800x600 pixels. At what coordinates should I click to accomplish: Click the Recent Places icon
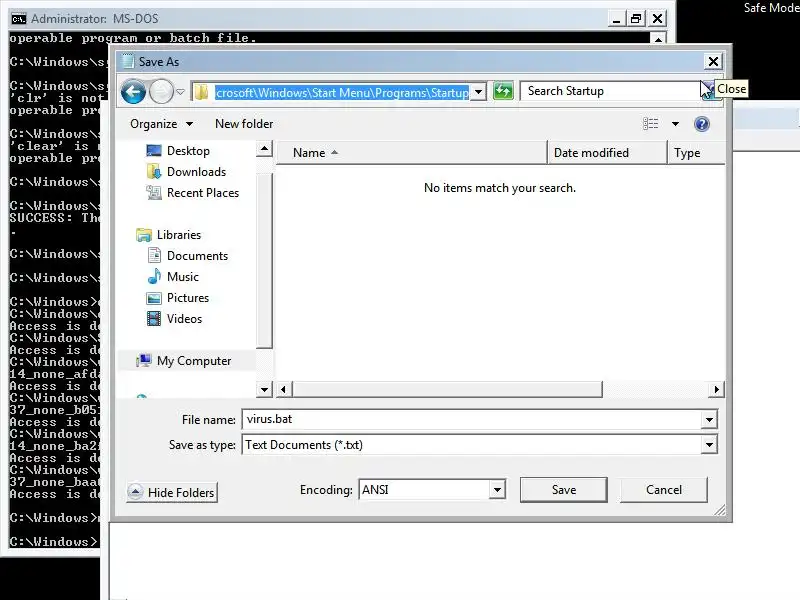point(154,193)
